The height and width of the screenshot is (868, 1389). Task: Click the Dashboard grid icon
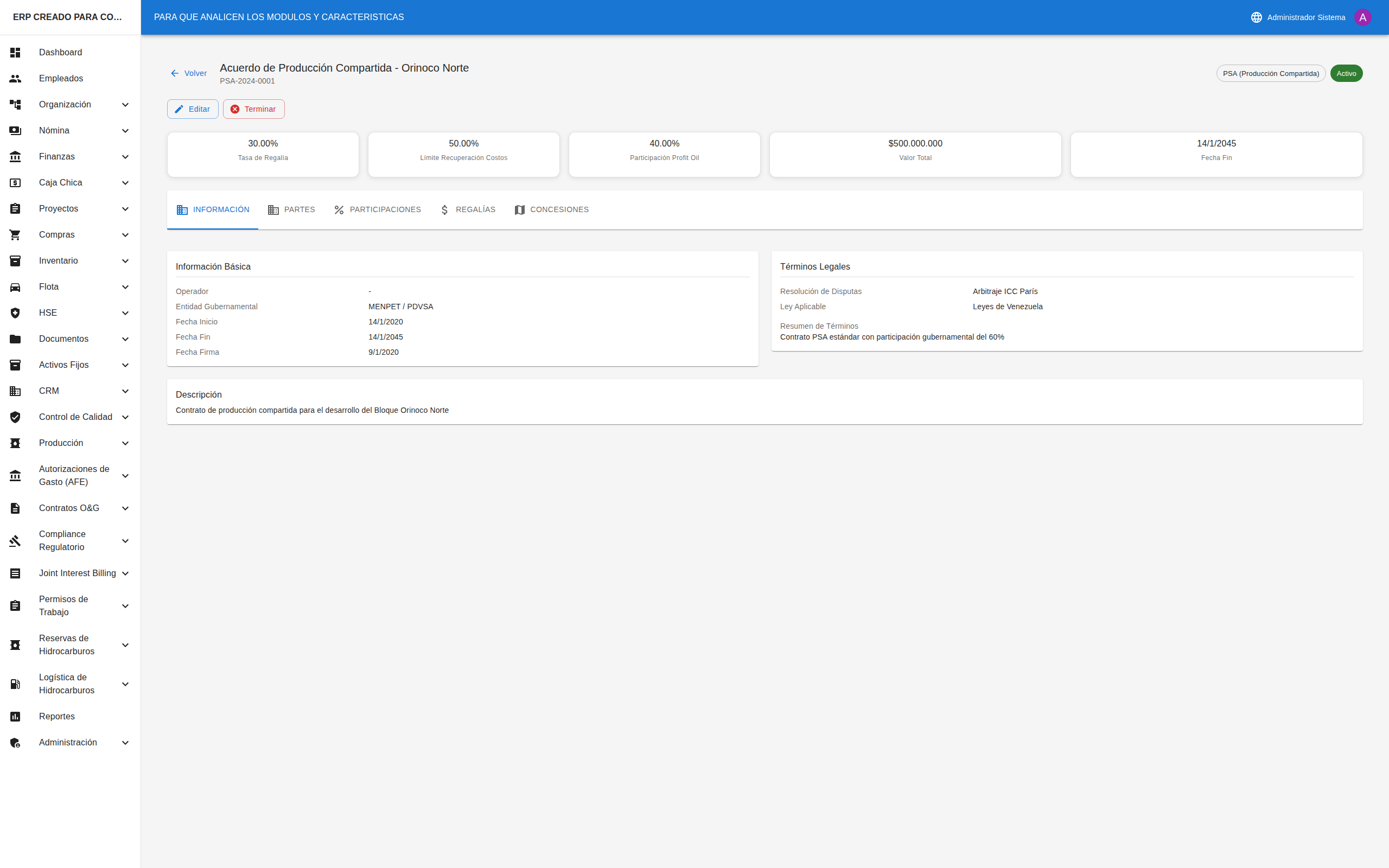16,52
